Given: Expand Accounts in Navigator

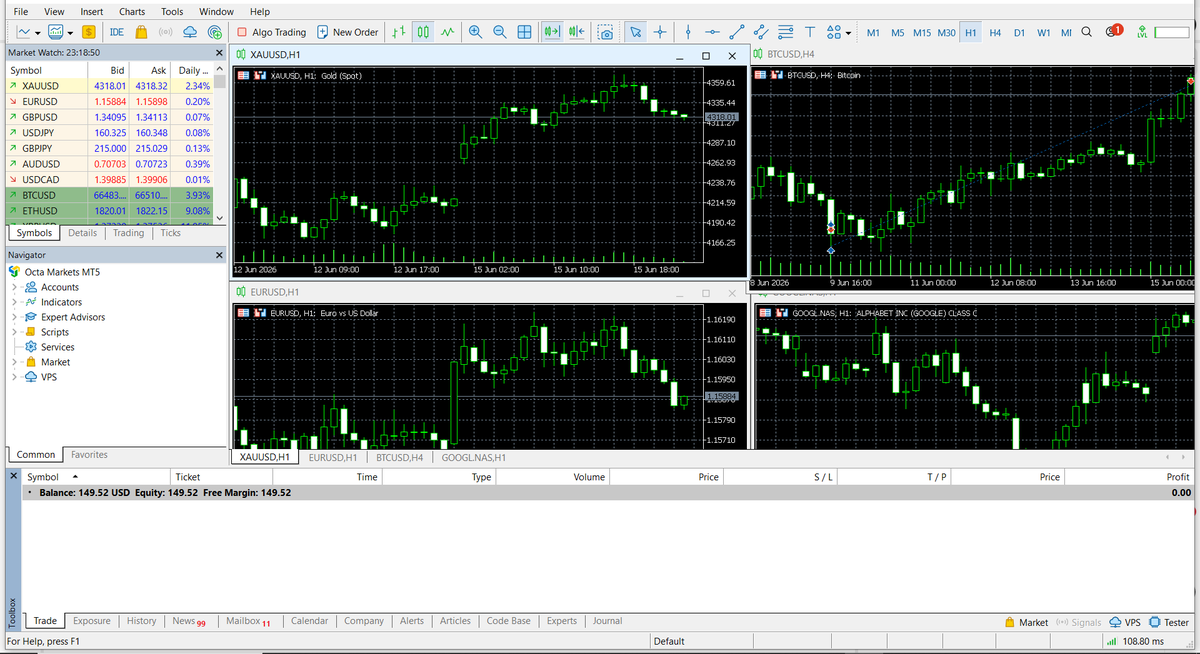Looking at the screenshot, I should point(15,287).
